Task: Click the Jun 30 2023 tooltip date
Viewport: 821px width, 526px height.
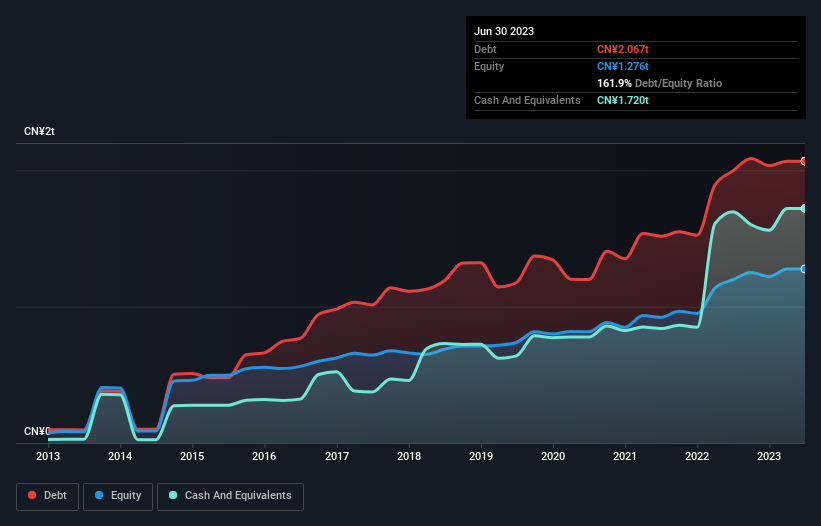Action: [504, 31]
